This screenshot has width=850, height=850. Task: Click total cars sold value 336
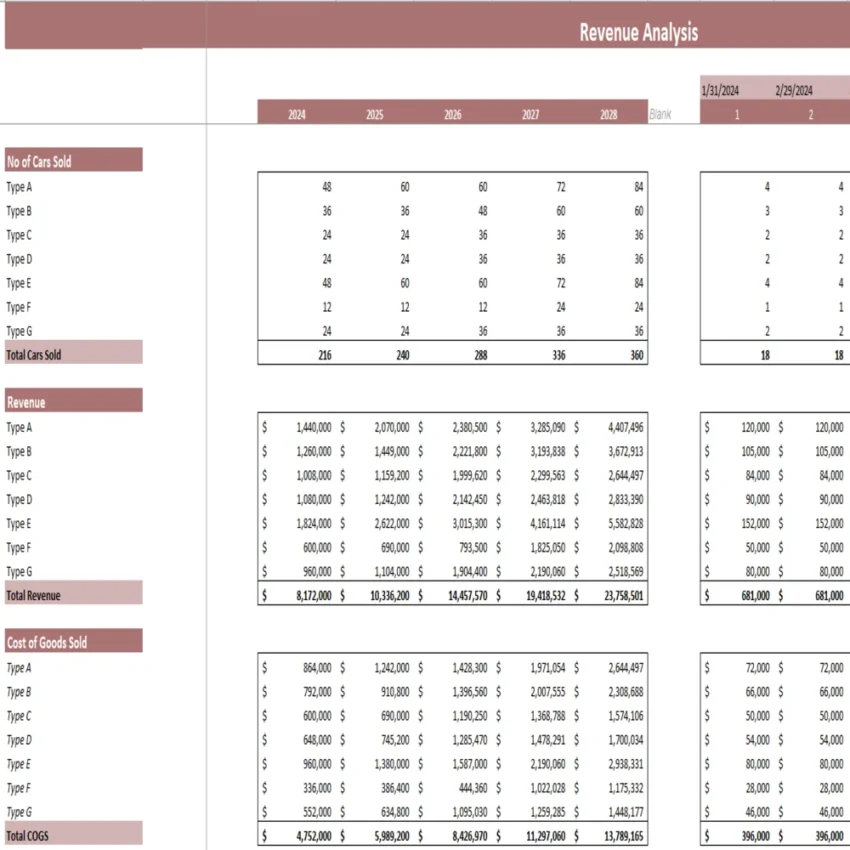coord(559,355)
